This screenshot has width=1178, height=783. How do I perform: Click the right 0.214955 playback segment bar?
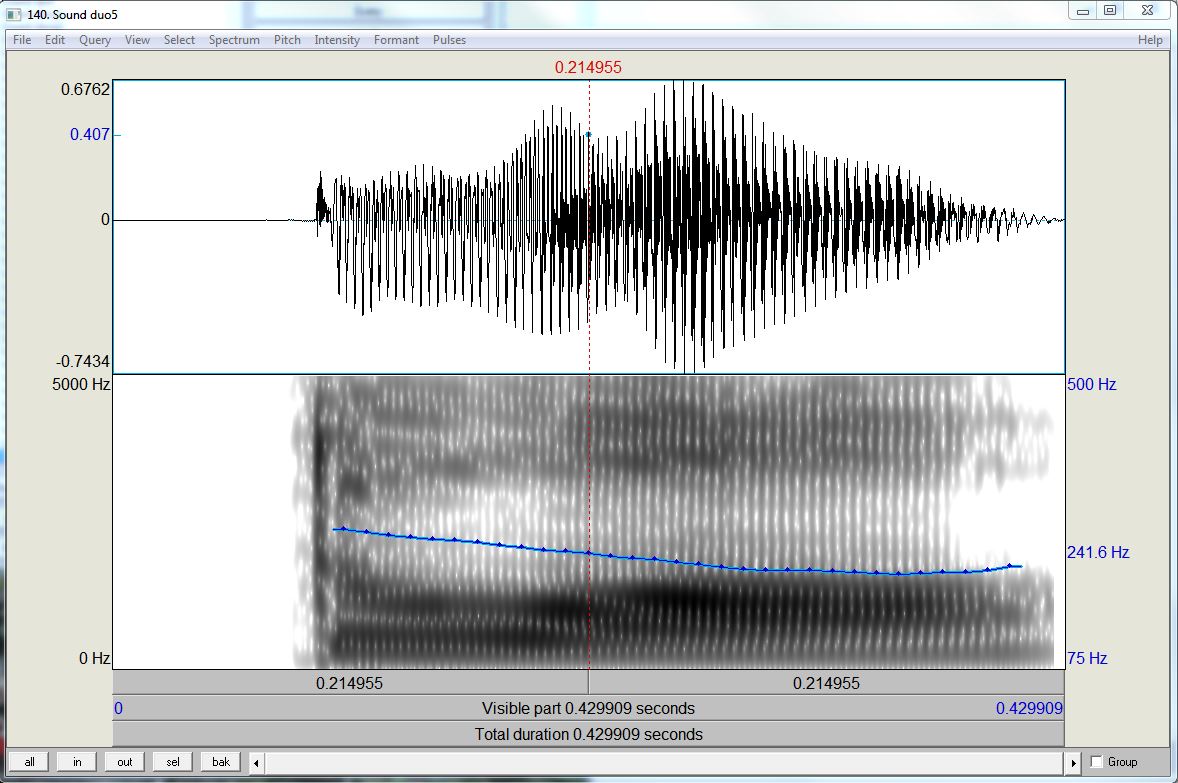tap(826, 683)
